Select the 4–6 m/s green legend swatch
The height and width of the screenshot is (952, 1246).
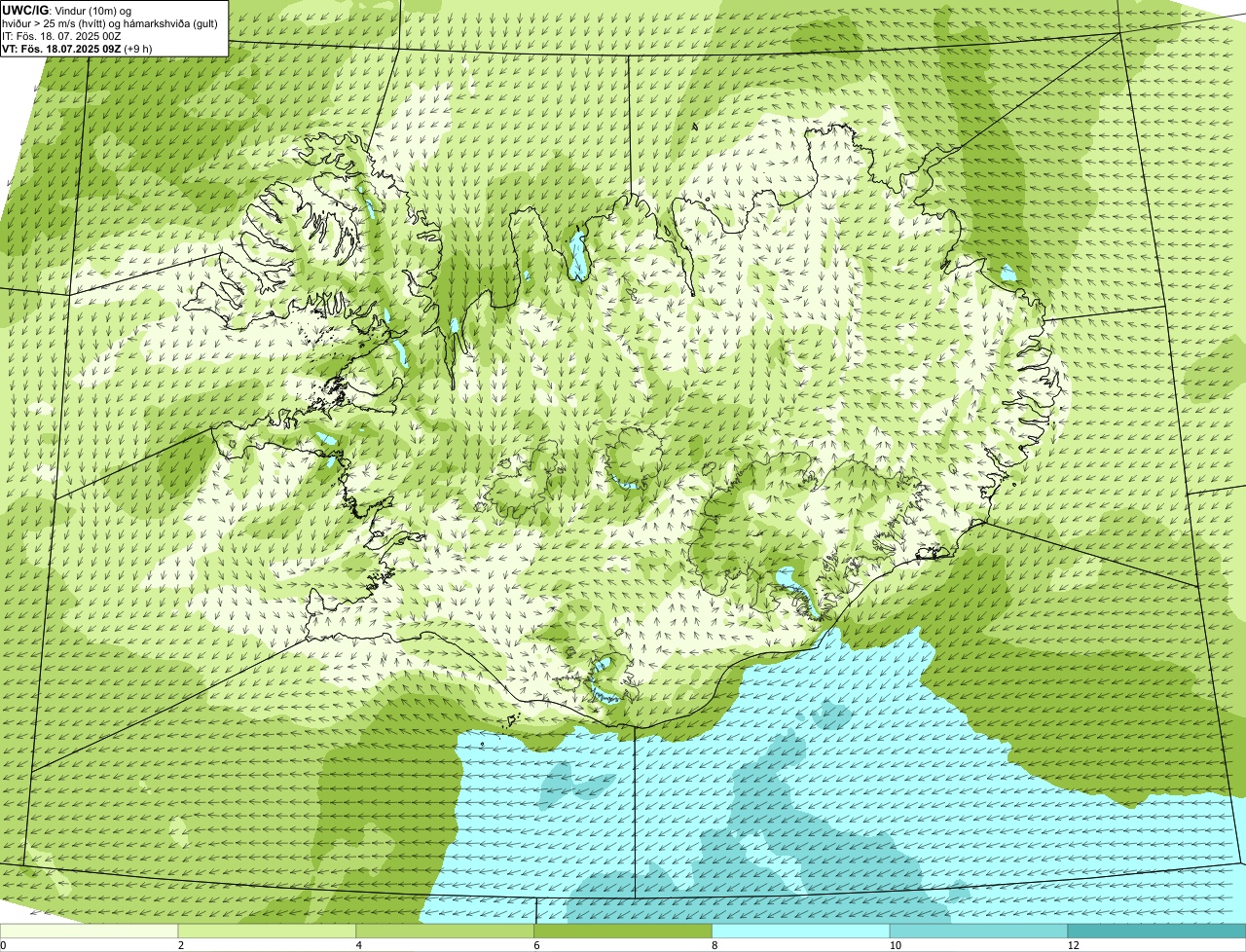[x=446, y=931]
